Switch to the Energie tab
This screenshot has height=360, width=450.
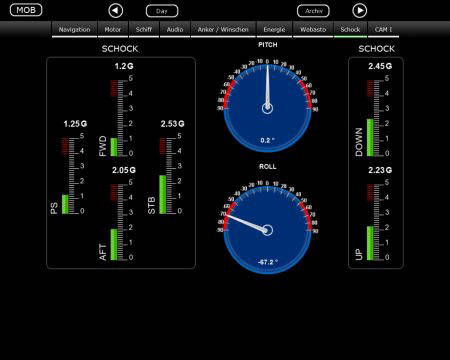coord(274,29)
